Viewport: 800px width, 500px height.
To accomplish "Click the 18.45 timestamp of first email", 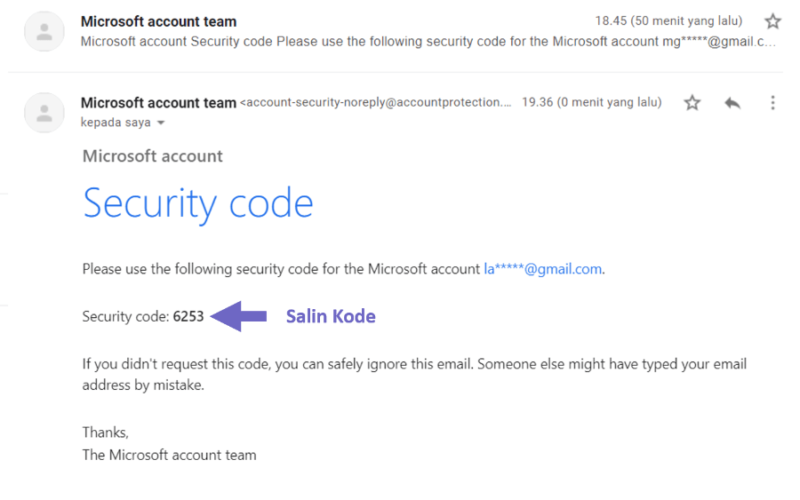I will point(668,21).
